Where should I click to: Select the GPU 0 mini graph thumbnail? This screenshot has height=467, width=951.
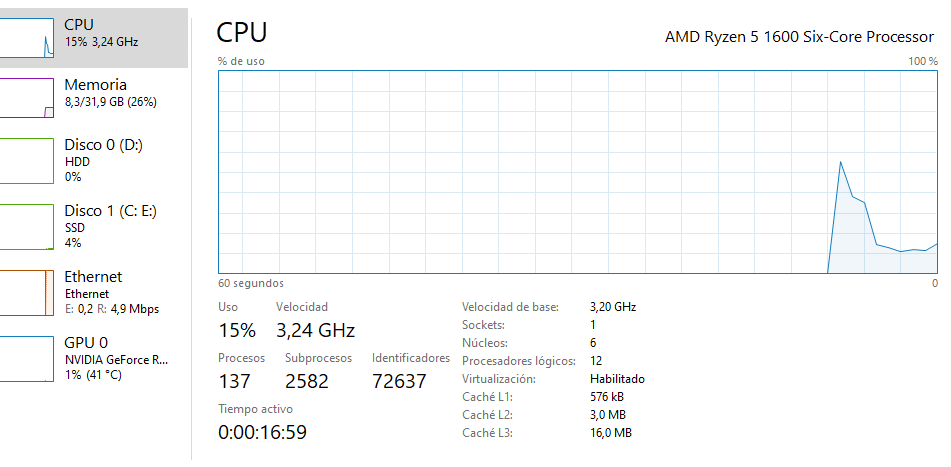pos(27,359)
